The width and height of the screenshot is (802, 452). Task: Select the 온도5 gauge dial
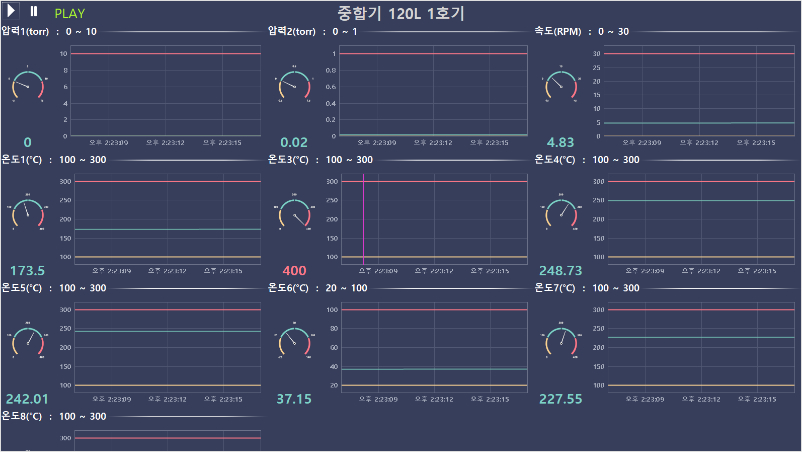(28, 341)
